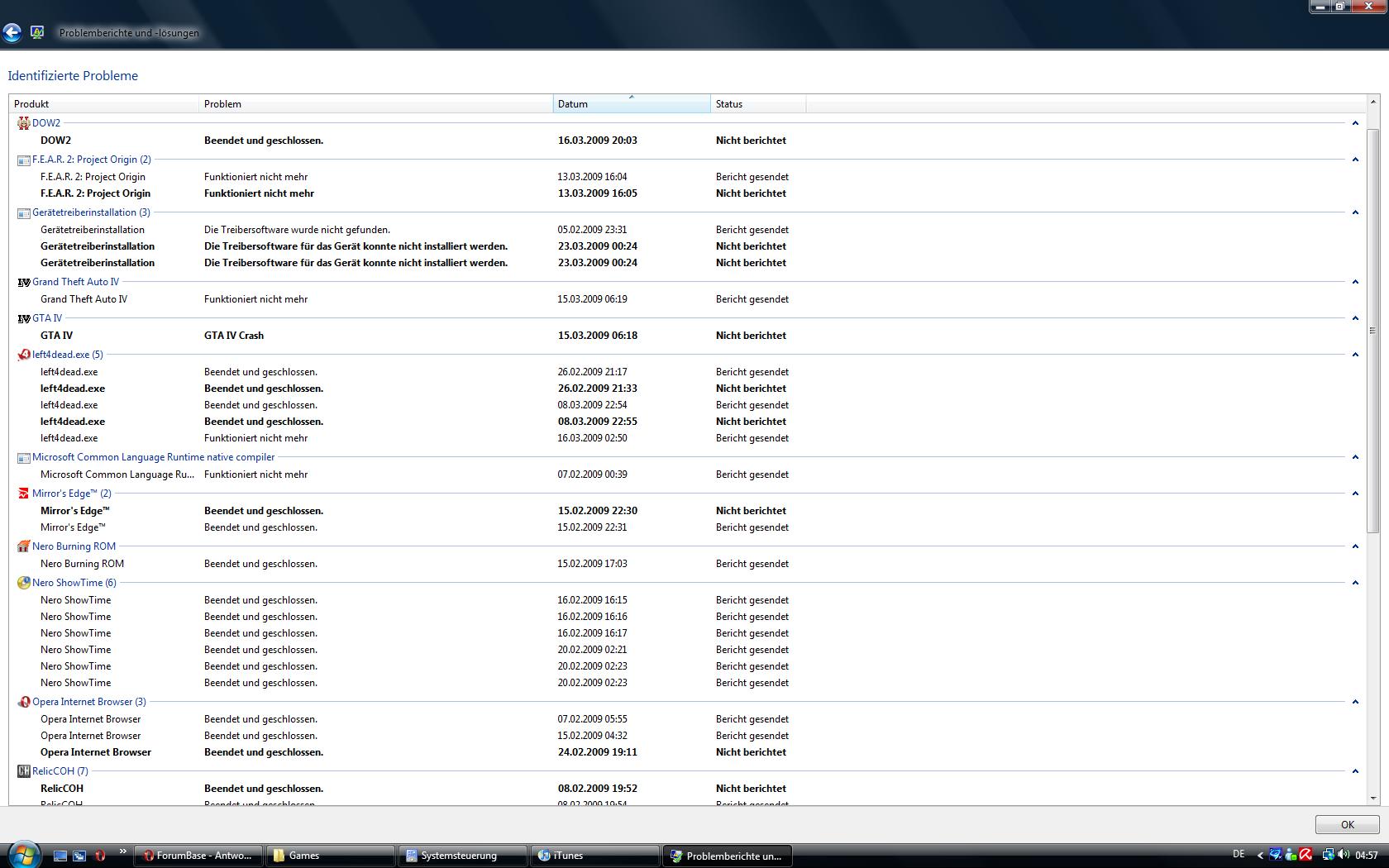This screenshot has width=1389, height=868.
Task: Click the Problemberichte taskbar button
Action: (x=728, y=856)
